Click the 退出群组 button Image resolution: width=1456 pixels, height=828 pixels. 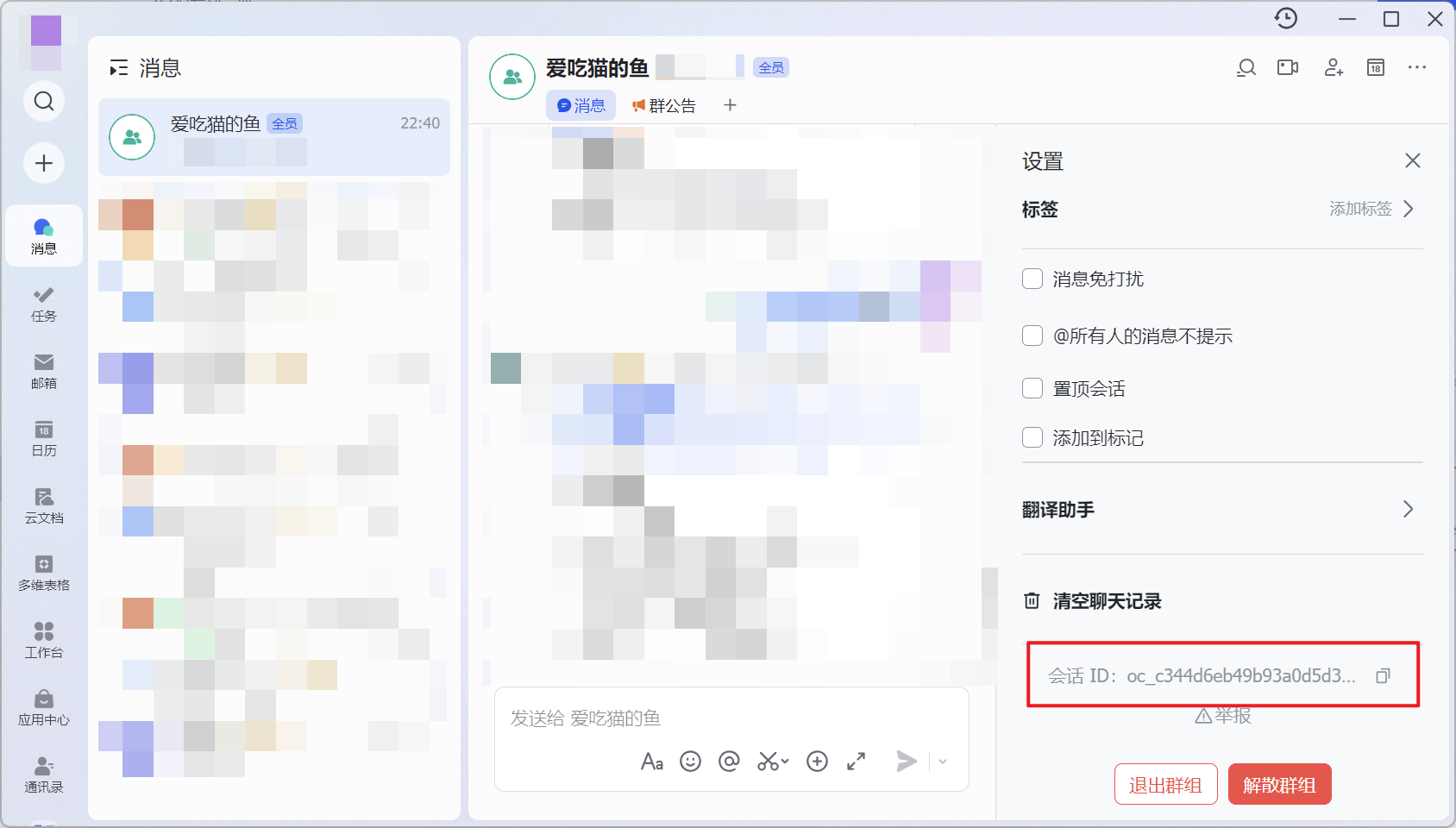(x=1165, y=784)
